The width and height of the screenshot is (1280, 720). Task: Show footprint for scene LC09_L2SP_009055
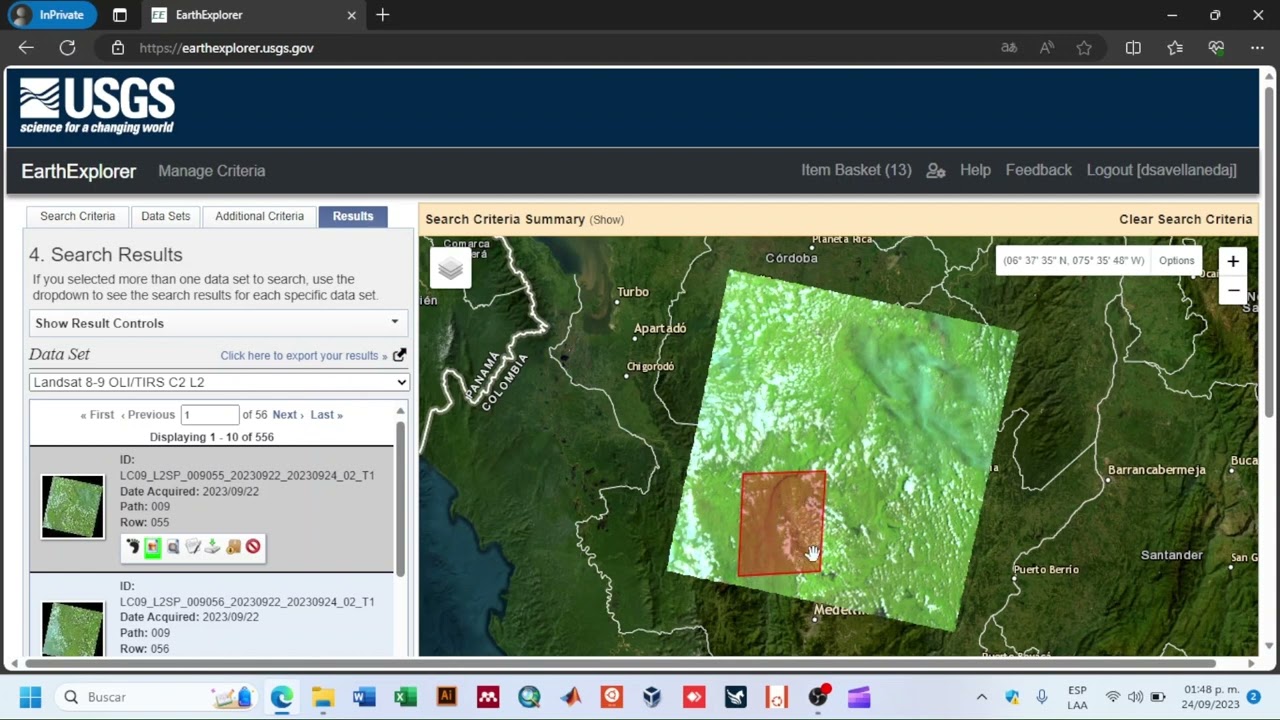tap(132, 547)
